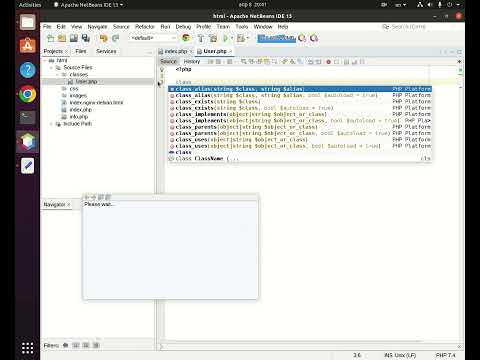The height and width of the screenshot is (360, 480).
Task: Show Applications grid in the dock
Action: [x=28, y=348]
